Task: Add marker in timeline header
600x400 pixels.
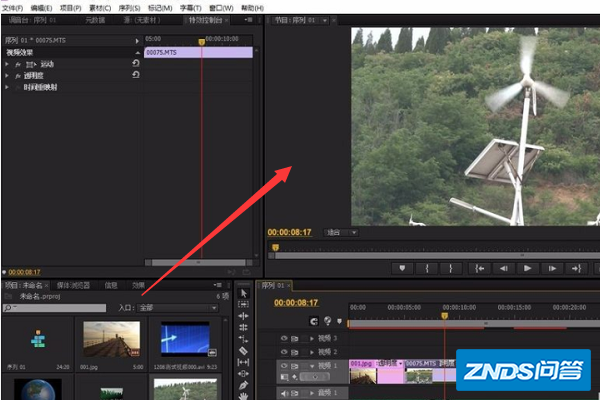Action: [x=339, y=321]
